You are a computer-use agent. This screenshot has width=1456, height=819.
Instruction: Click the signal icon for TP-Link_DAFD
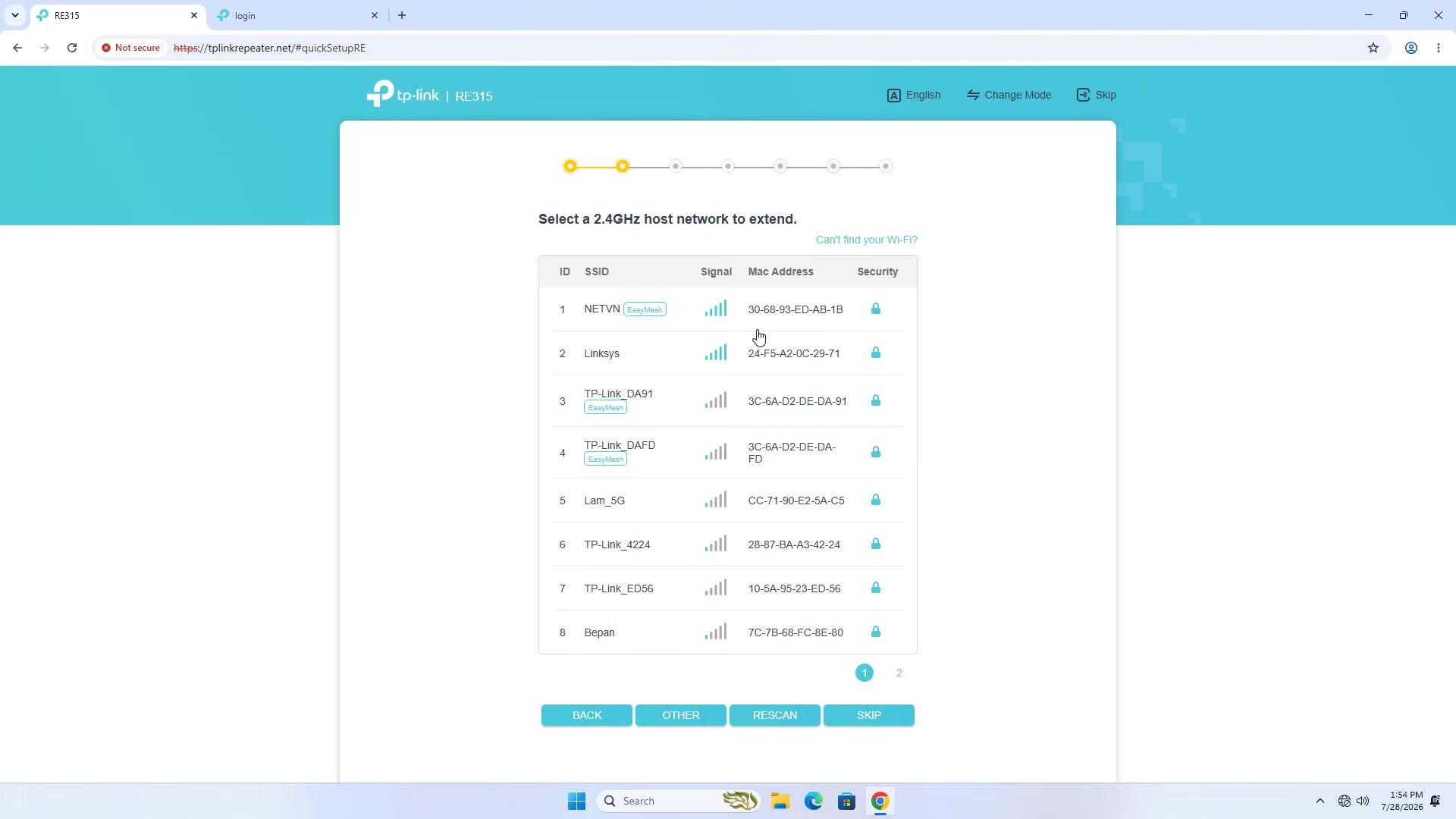pyautogui.click(x=716, y=452)
